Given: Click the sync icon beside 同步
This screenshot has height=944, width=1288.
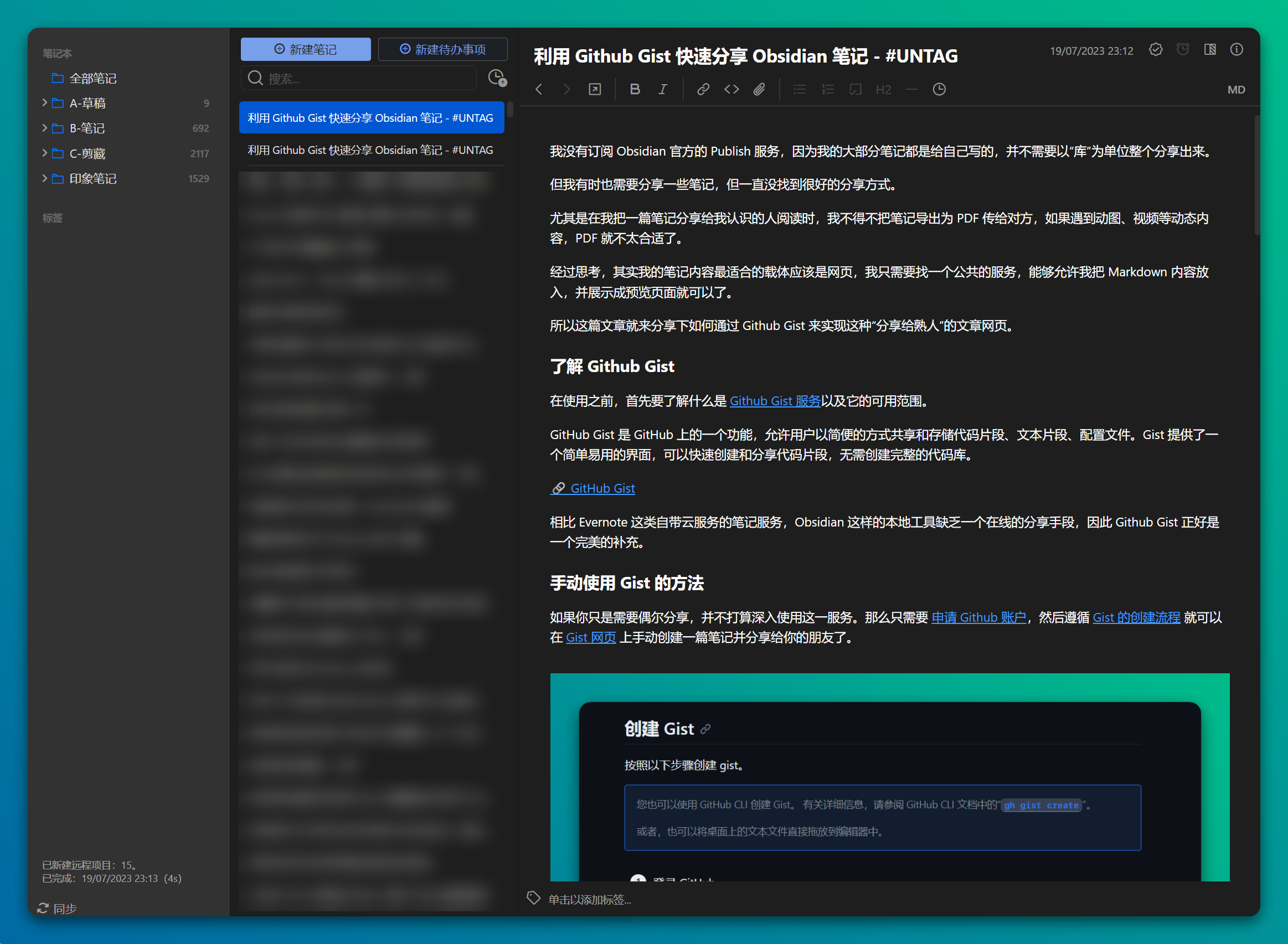Looking at the screenshot, I should coord(43,908).
